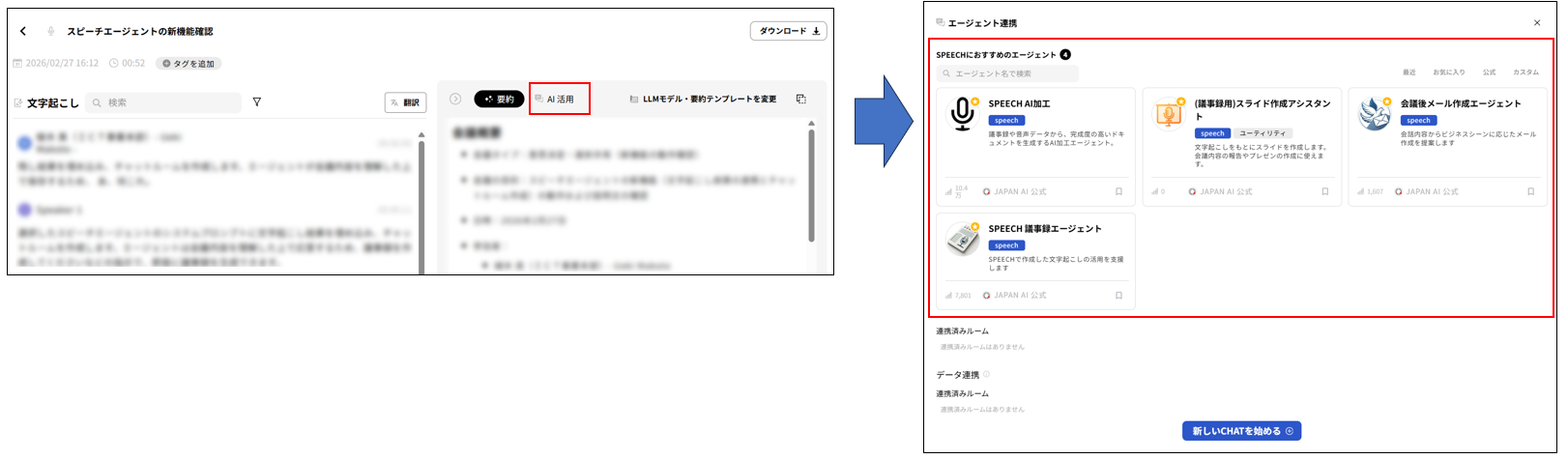1568x459 pixels.
Task: Click the SPEECH AI加工 microphone icon
Action: pos(962,114)
